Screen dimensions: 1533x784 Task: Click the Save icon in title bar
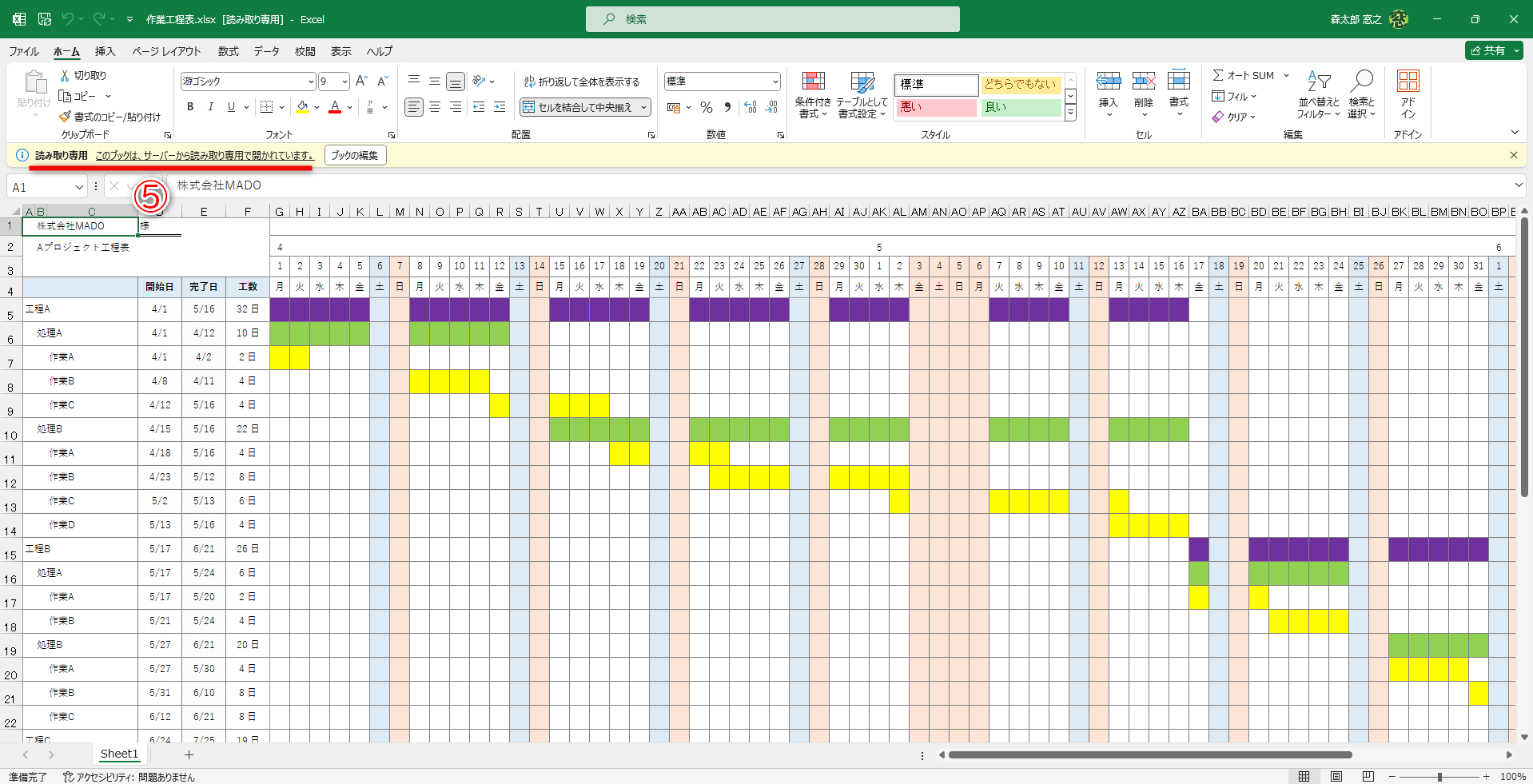point(45,19)
